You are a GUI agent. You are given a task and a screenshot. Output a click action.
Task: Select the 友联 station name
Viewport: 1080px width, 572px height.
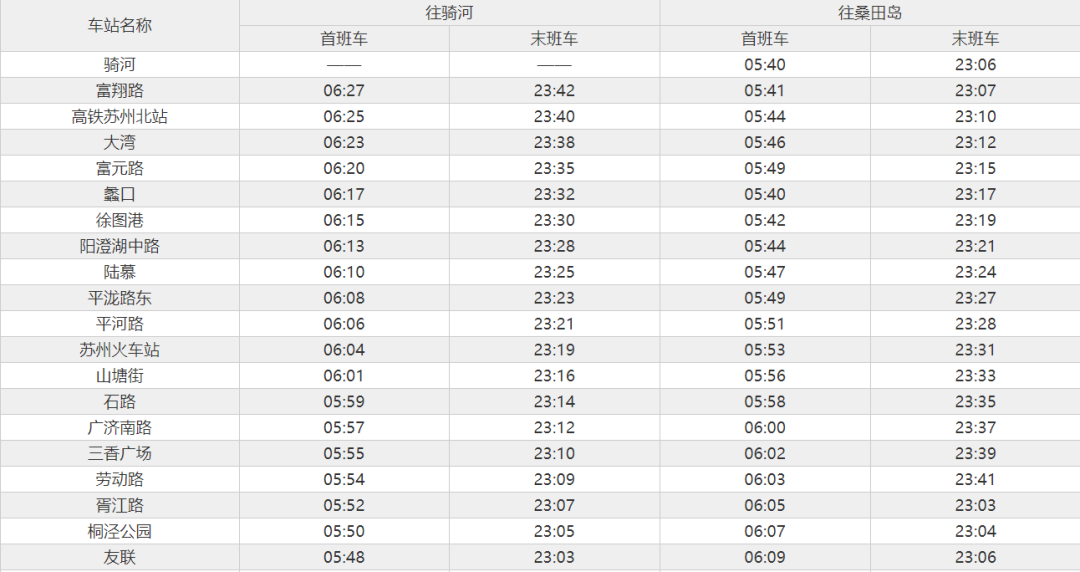point(119,558)
